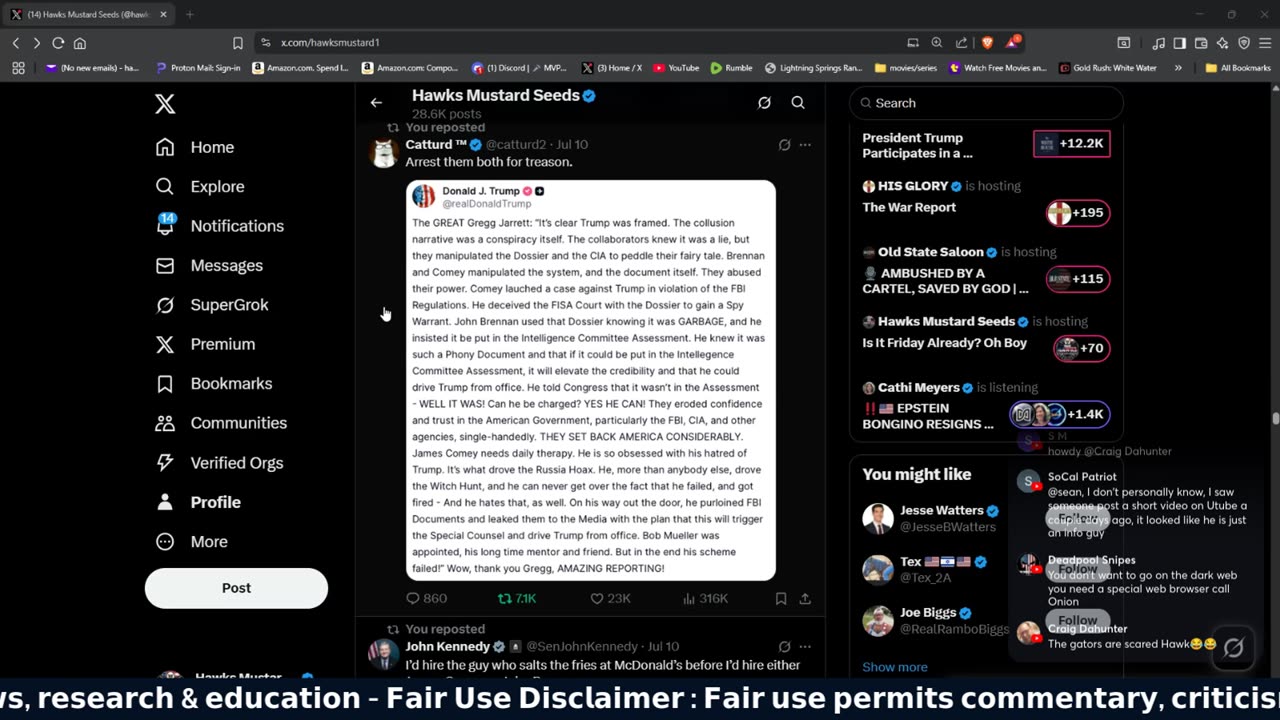Open Catturd's avatar profile picture
1280x720 pixels.
click(384, 153)
